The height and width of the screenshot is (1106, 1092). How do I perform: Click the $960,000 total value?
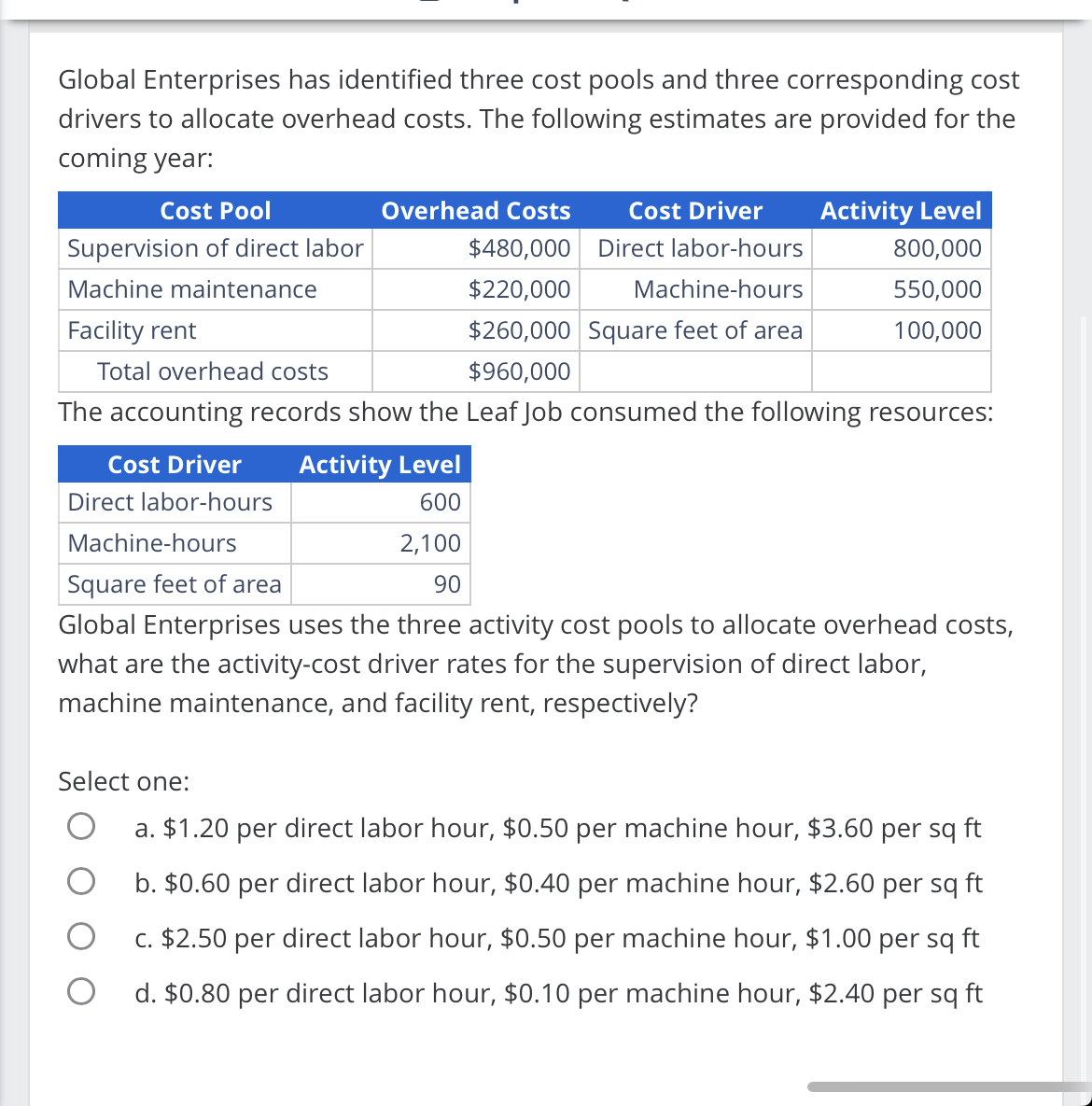pos(520,371)
